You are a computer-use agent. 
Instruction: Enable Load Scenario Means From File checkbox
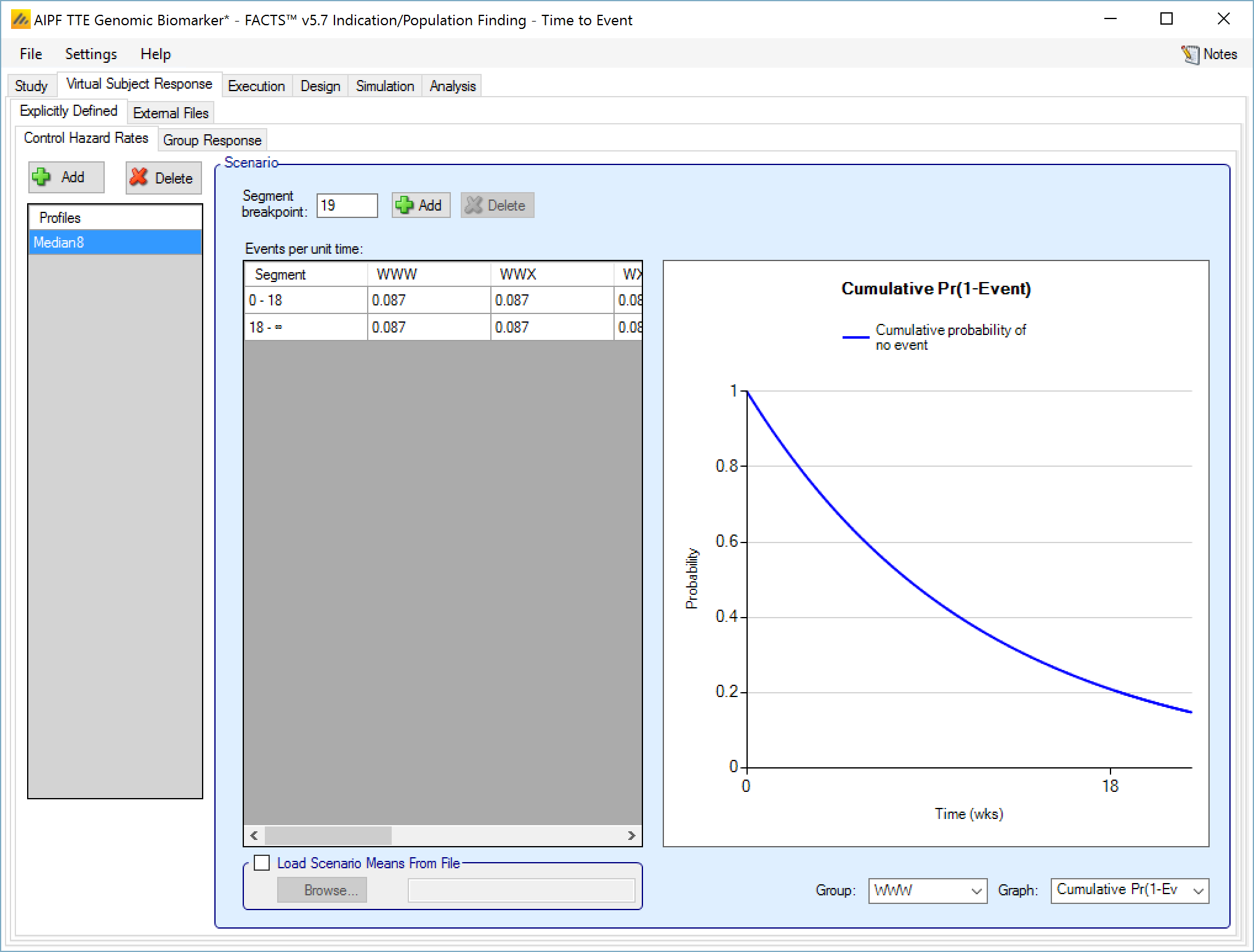pyautogui.click(x=262, y=863)
